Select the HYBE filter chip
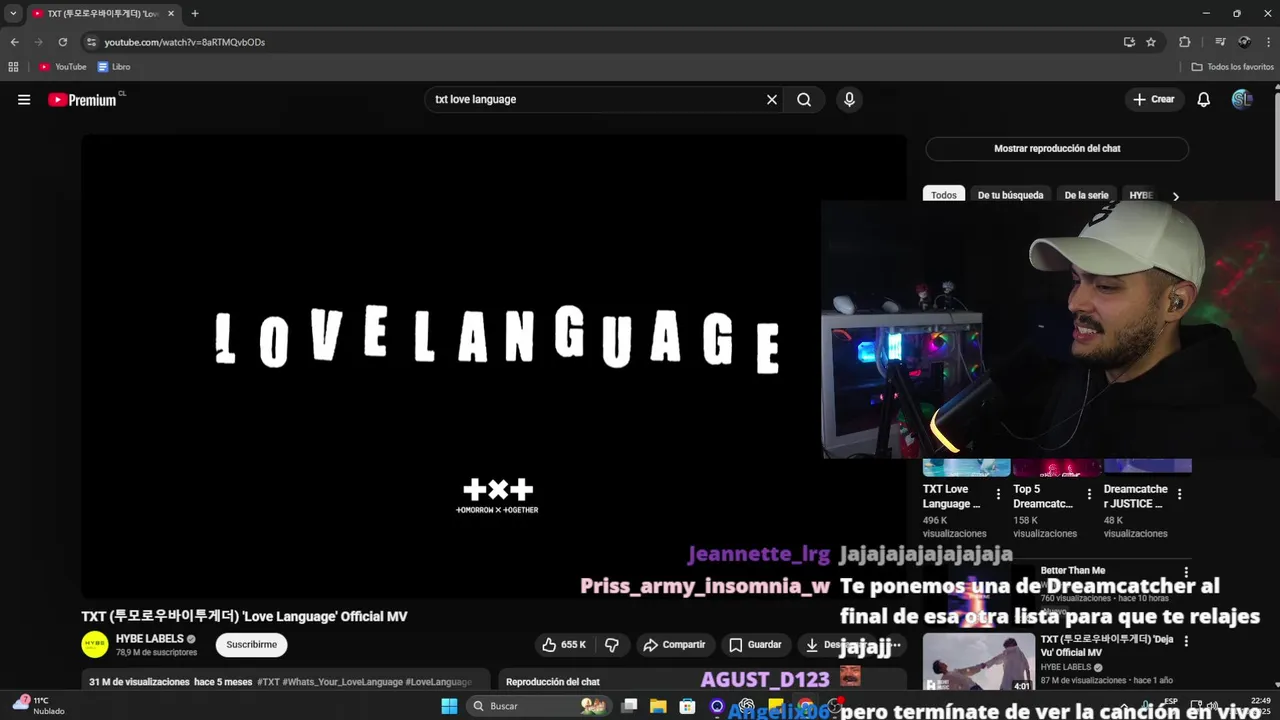The height and width of the screenshot is (720, 1280). [x=1141, y=195]
